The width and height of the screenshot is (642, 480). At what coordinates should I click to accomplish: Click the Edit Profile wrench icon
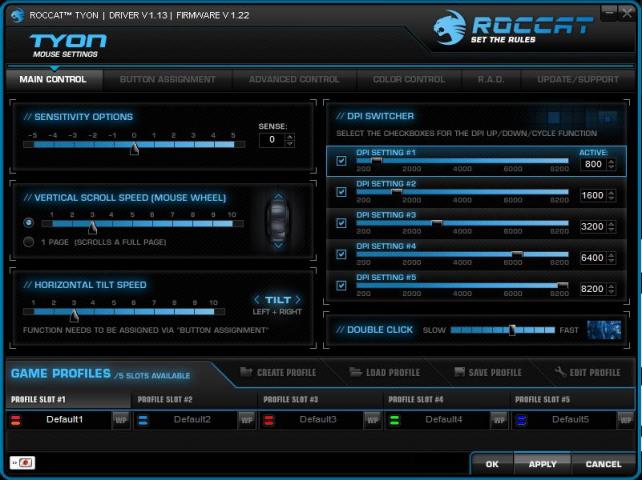pos(560,372)
